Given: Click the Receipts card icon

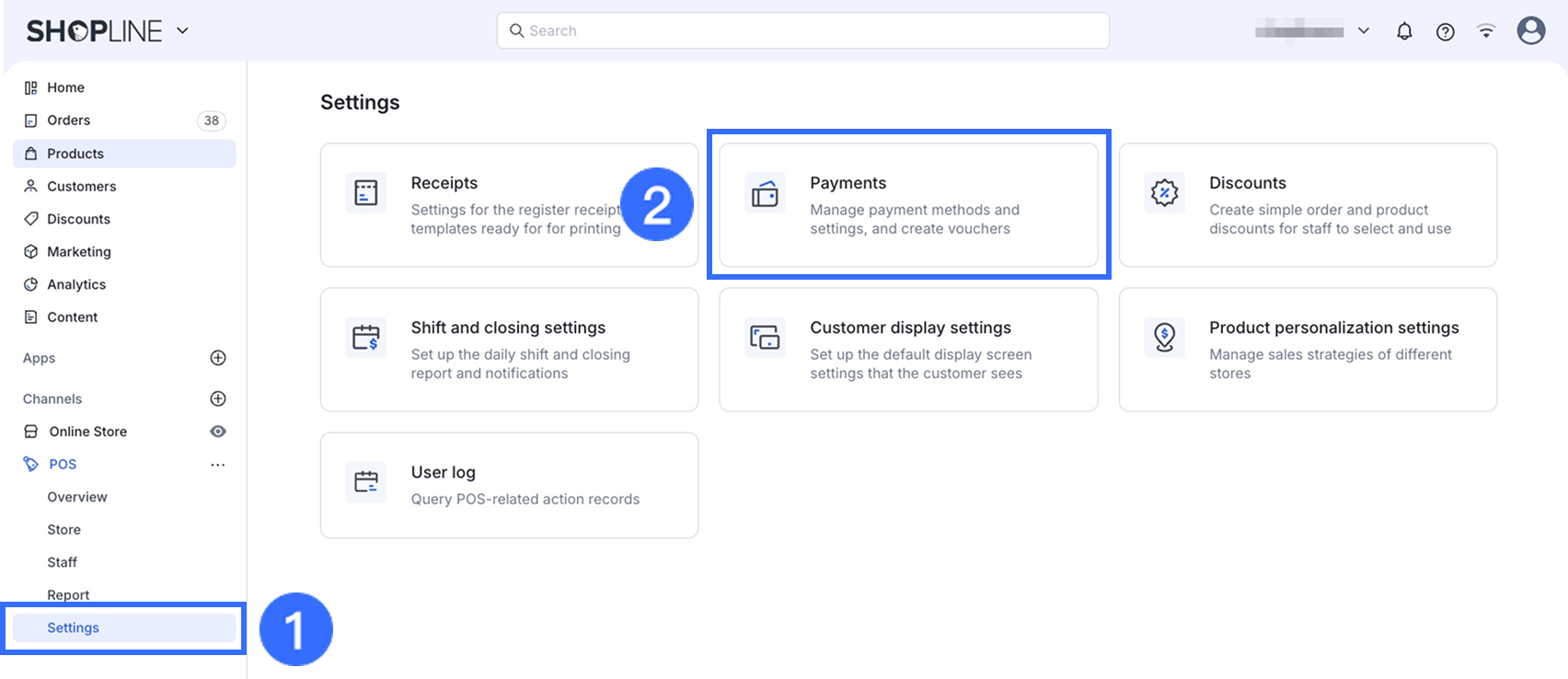Looking at the screenshot, I should pyautogui.click(x=366, y=193).
